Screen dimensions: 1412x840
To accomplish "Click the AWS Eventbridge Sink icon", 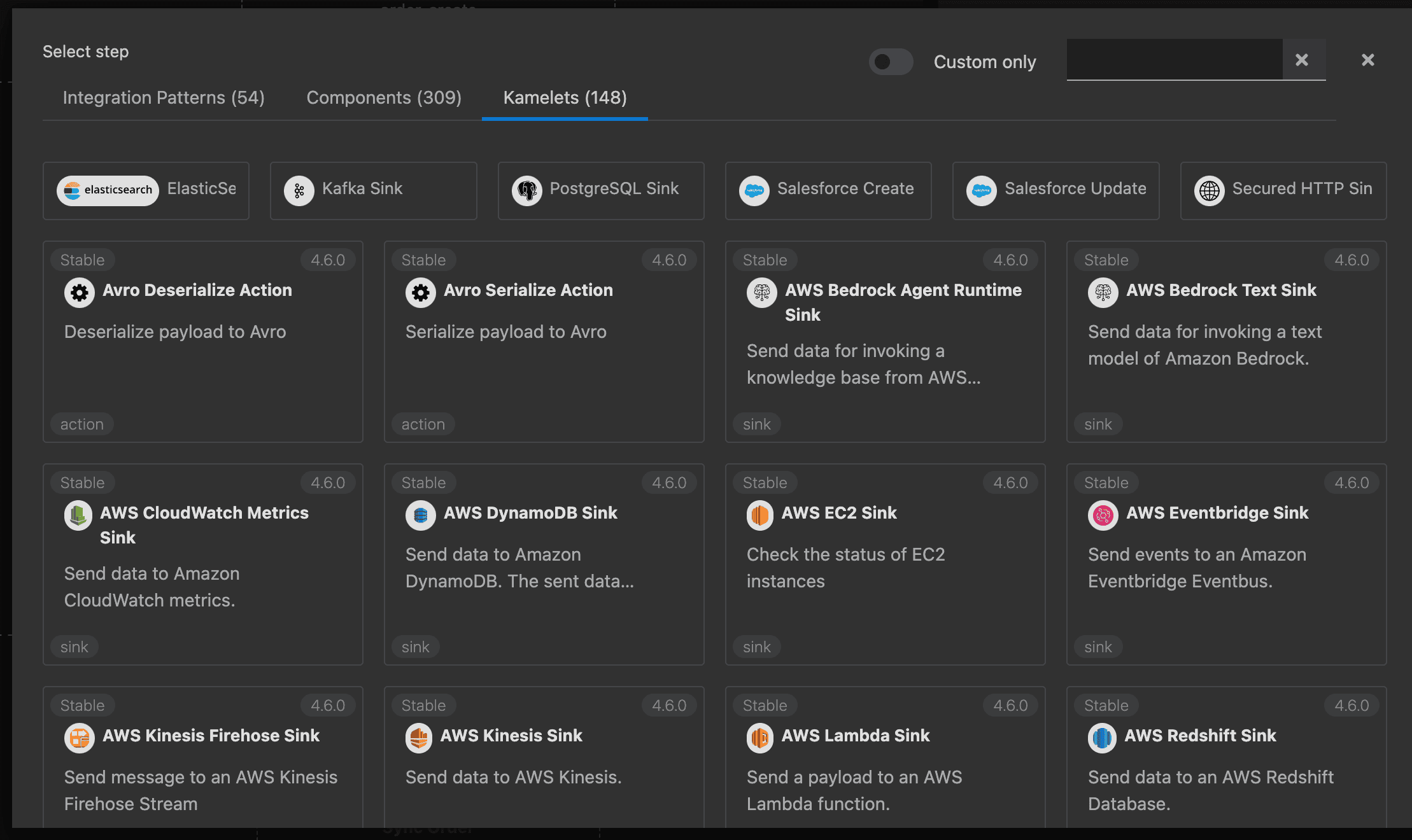I will [1103, 515].
